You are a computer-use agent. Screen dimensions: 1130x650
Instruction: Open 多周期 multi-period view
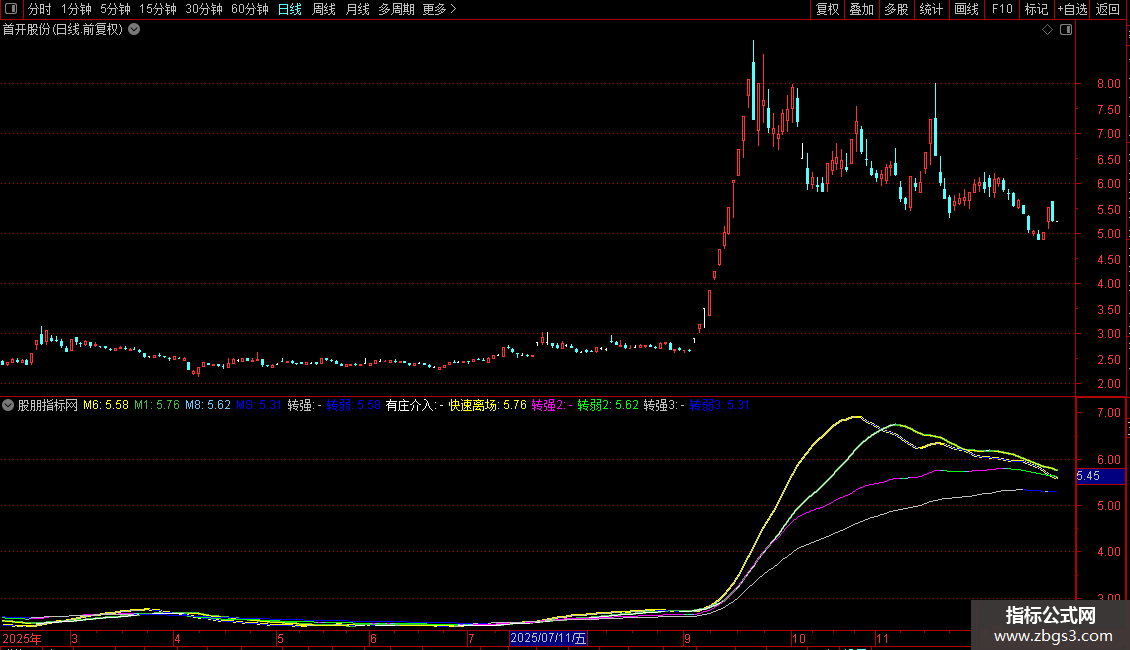click(396, 9)
